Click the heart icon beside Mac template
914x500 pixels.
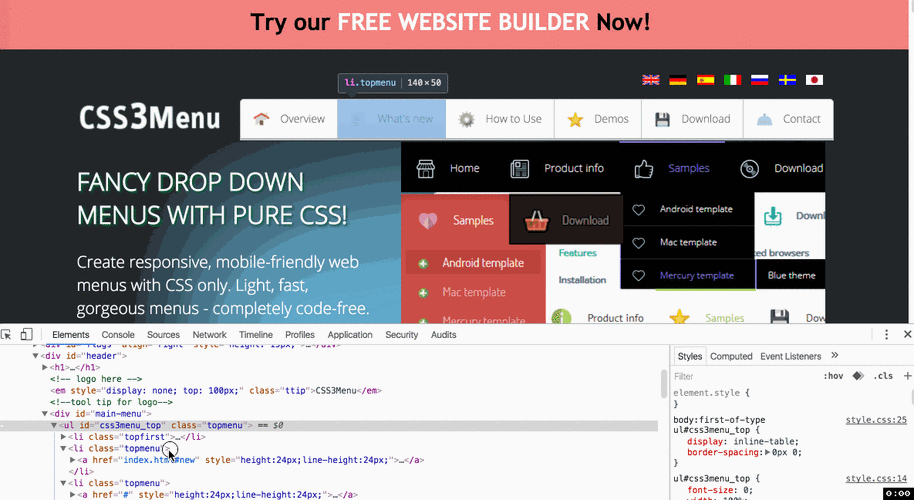tap(639, 243)
